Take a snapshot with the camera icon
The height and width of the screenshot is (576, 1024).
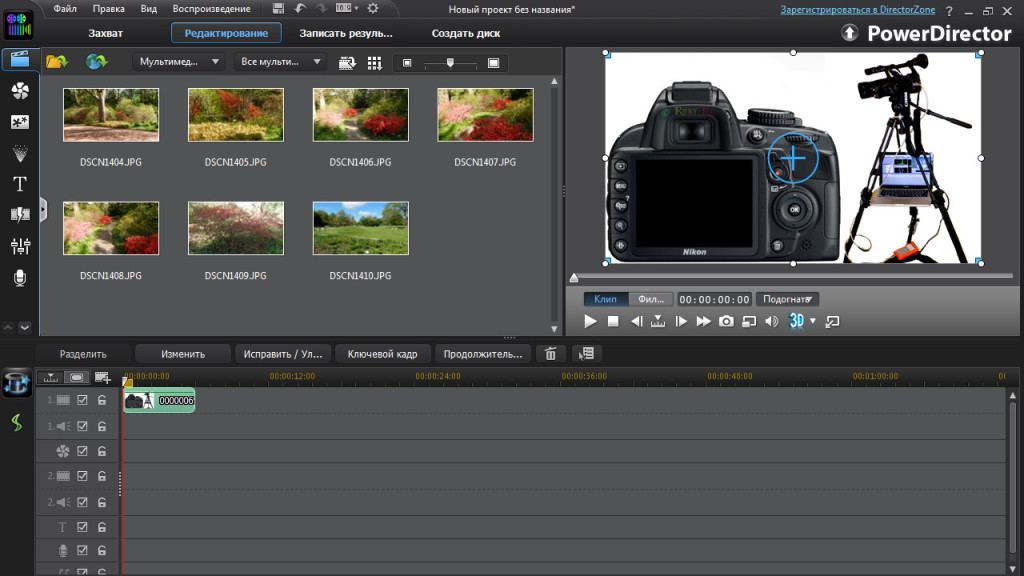tap(726, 321)
